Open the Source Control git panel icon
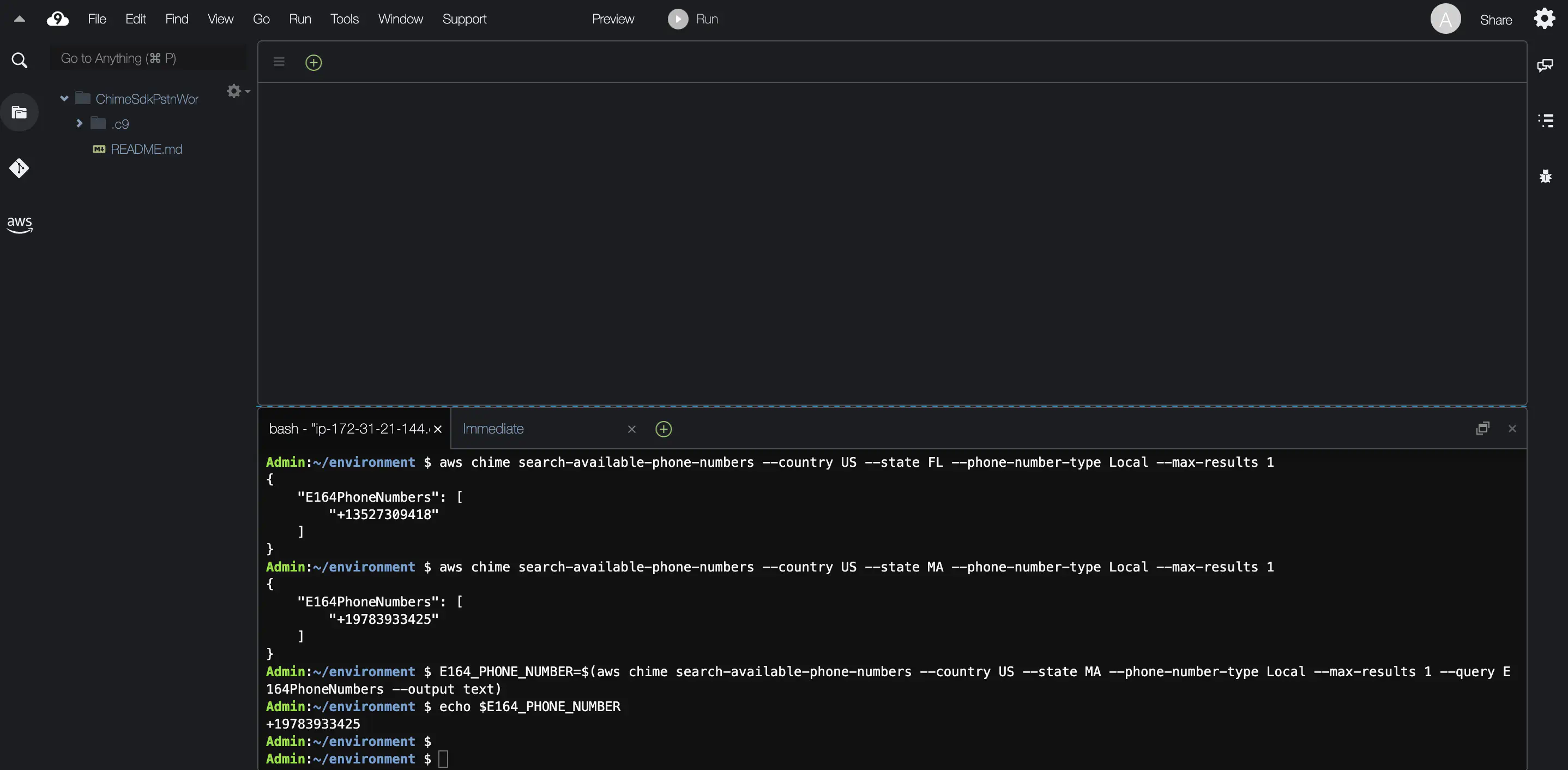This screenshot has height=770, width=1568. pyautogui.click(x=19, y=167)
